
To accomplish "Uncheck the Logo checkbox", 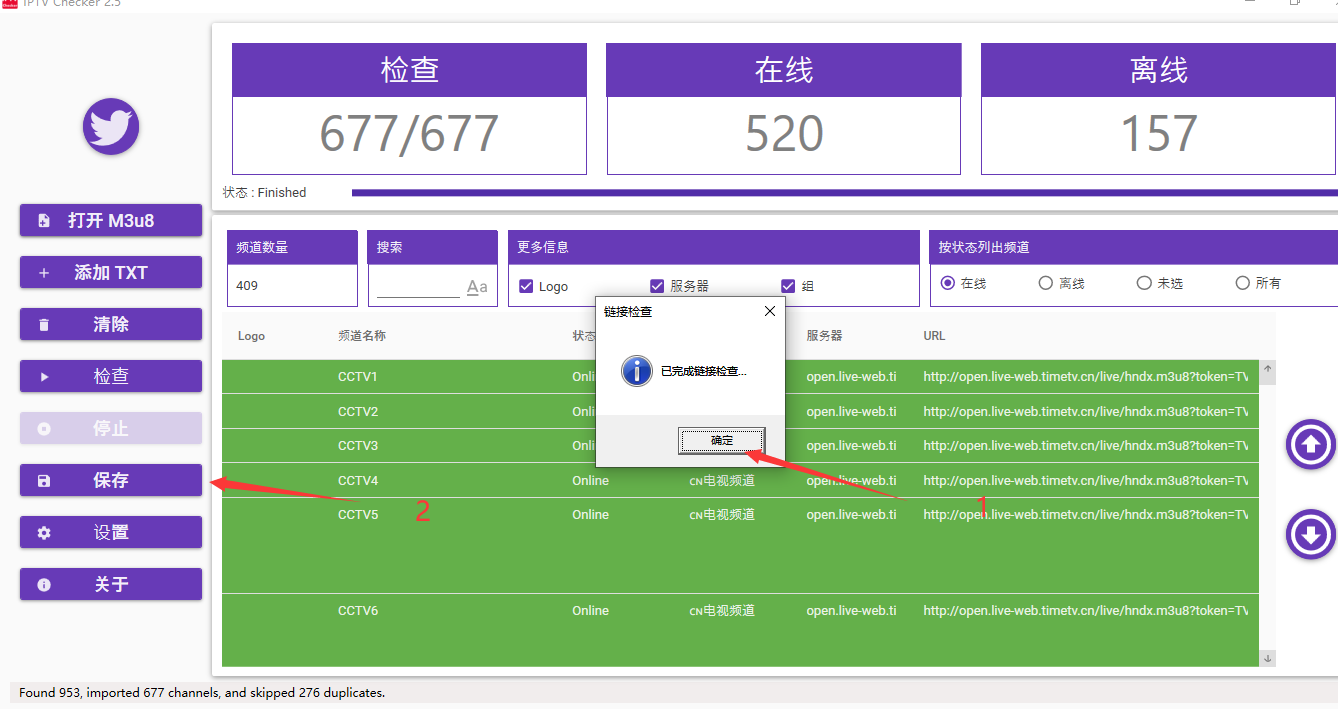I will pyautogui.click(x=526, y=286).
